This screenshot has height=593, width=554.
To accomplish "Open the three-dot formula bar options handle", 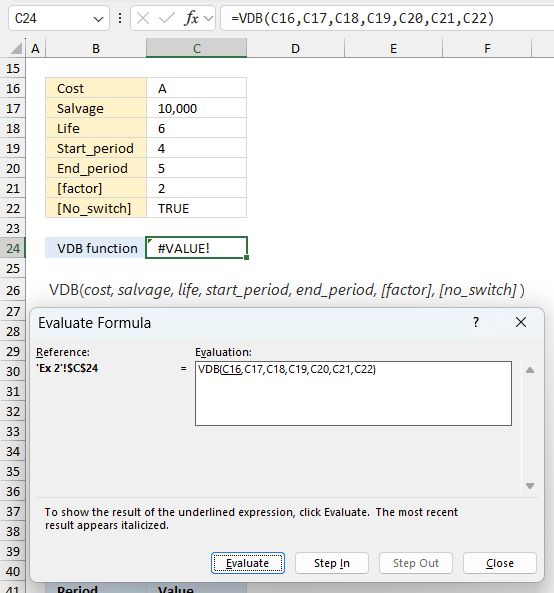I will pyautogui.click(x=120, y=18).
